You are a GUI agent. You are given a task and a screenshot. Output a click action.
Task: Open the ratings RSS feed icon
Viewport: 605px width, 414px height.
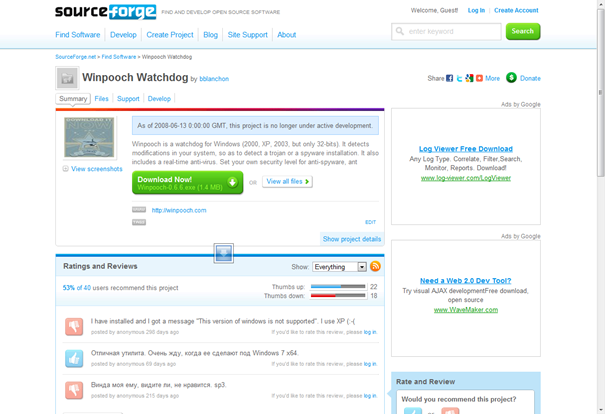(375, 266)
